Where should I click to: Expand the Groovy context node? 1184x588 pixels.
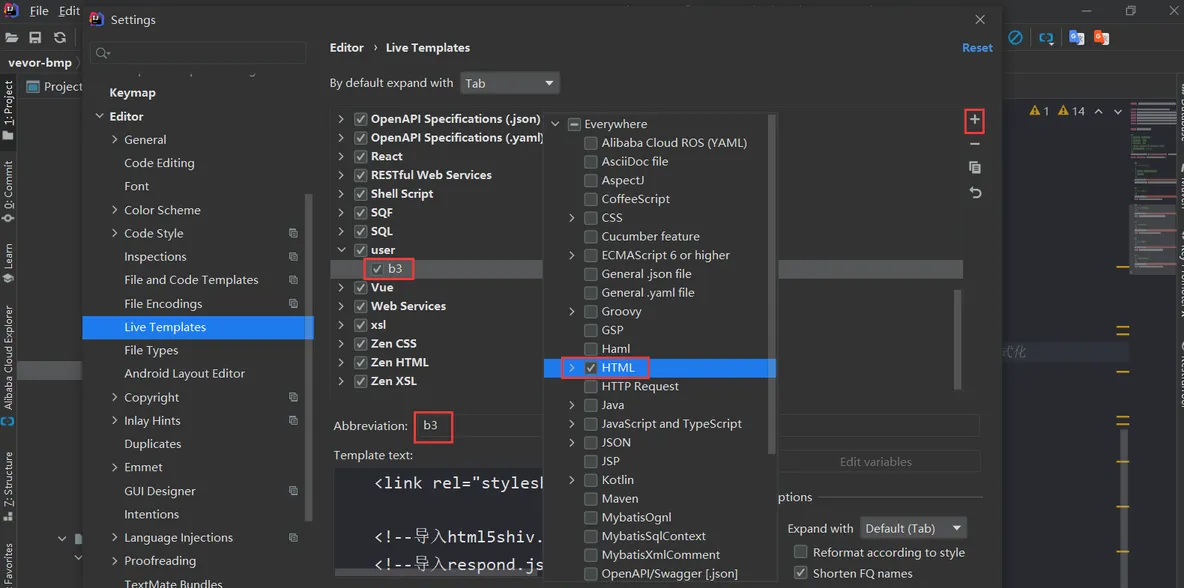coord(572,311)
